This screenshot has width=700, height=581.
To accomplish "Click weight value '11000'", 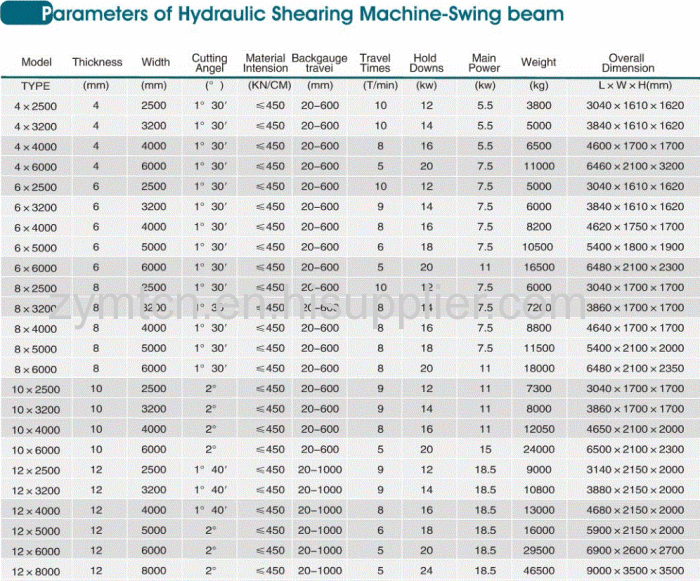I will point(539,166).
